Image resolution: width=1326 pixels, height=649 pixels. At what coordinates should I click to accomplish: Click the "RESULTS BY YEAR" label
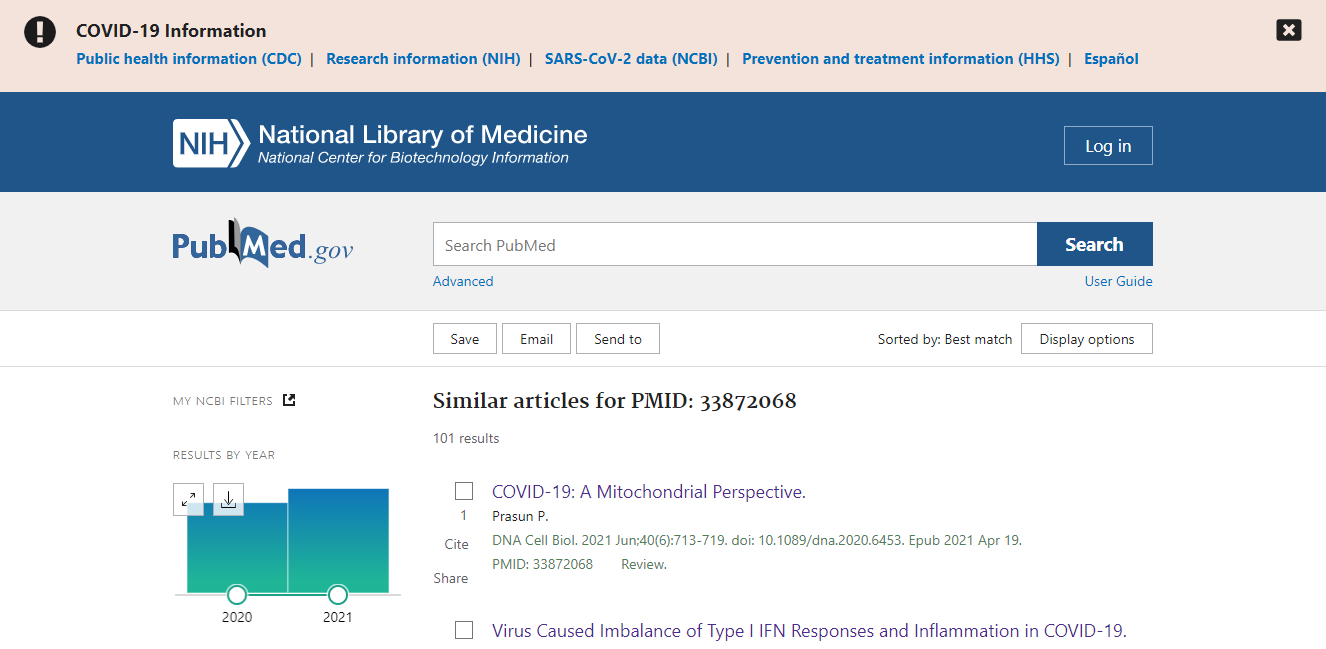click(x=224, y=455)
